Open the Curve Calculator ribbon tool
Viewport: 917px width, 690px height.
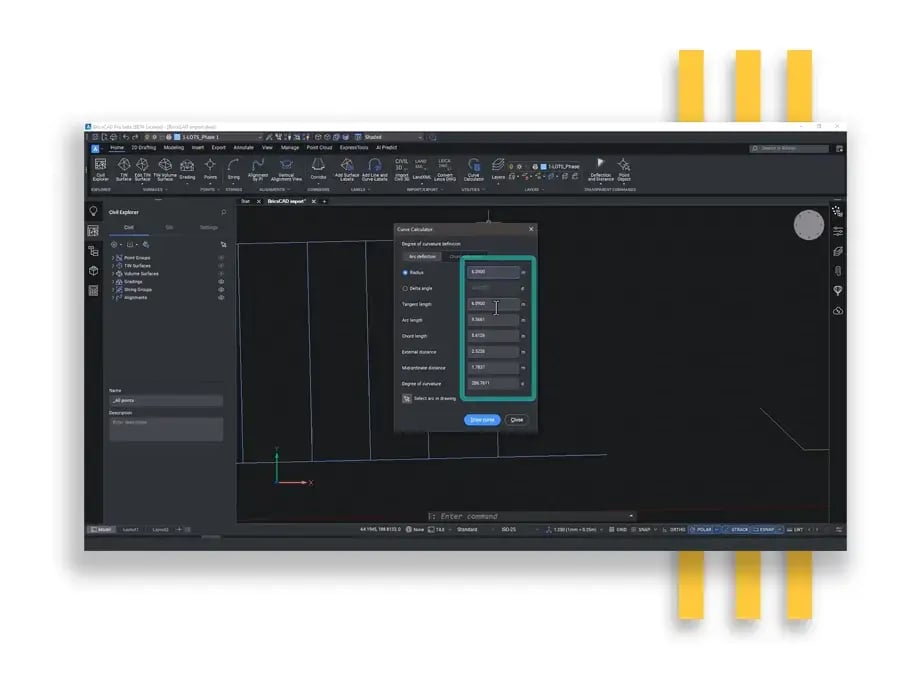[x=474, y=169]
